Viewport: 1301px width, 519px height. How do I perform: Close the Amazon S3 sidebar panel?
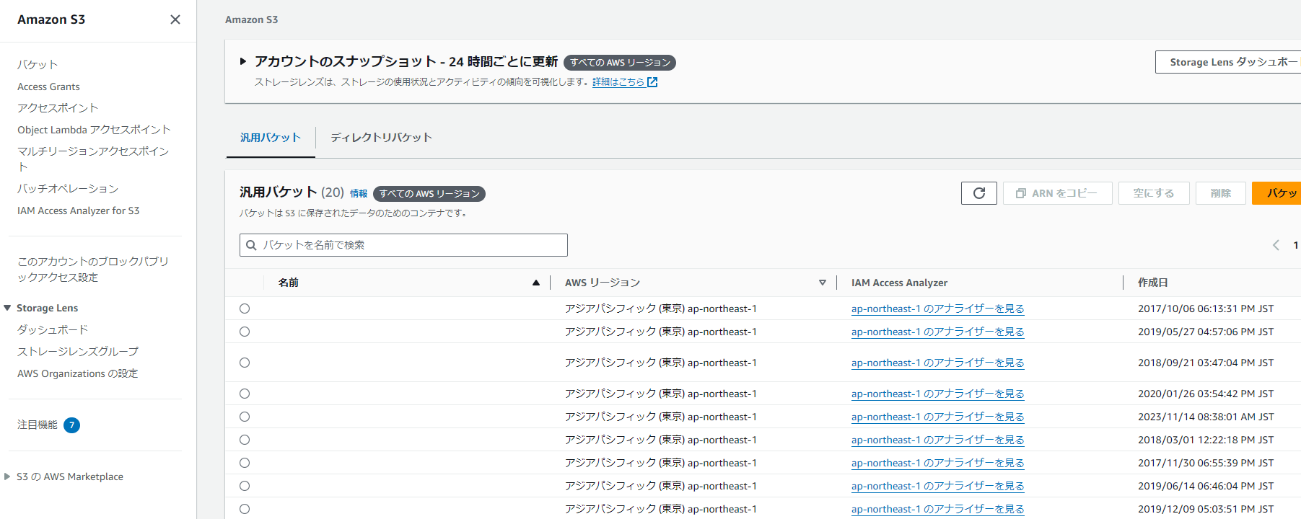pos(175,19)
